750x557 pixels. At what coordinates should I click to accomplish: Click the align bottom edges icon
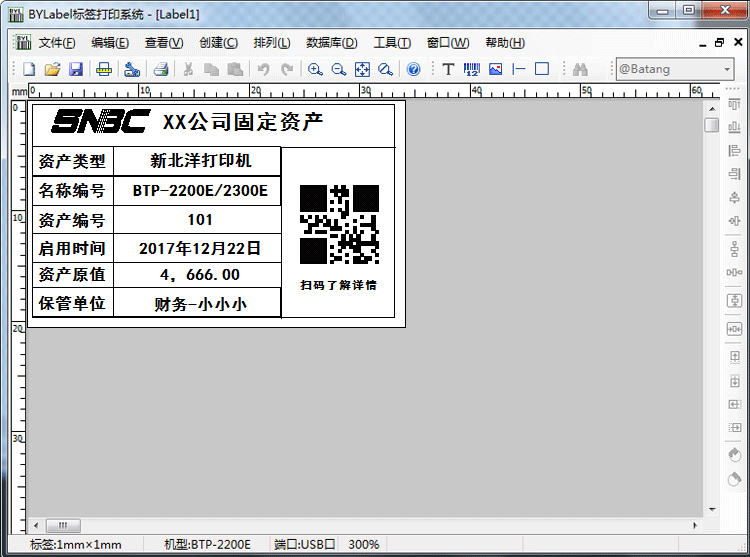[x=734, y=127]
